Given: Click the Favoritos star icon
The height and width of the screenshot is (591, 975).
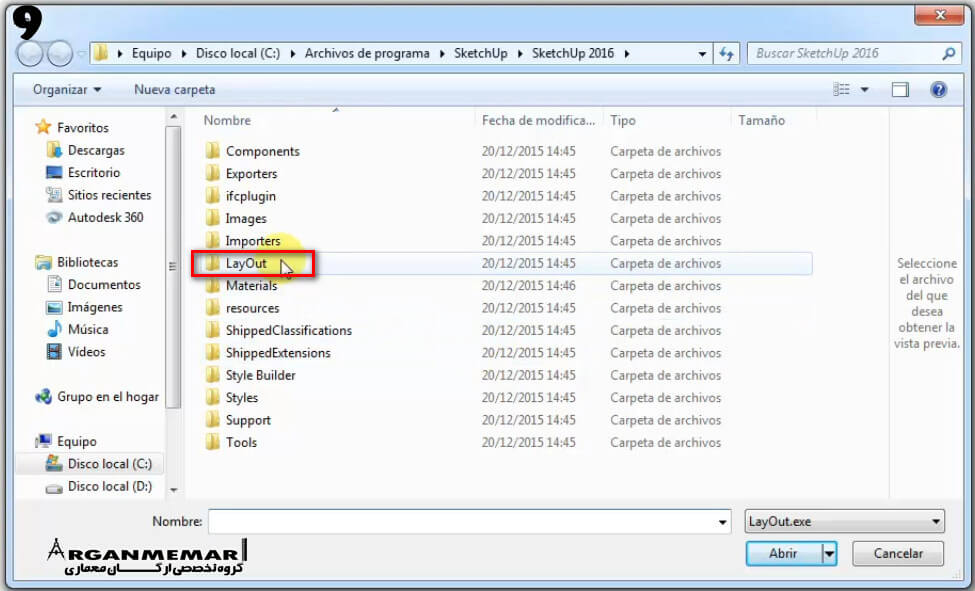Looking at the screenshot, I should pos(43,127).
